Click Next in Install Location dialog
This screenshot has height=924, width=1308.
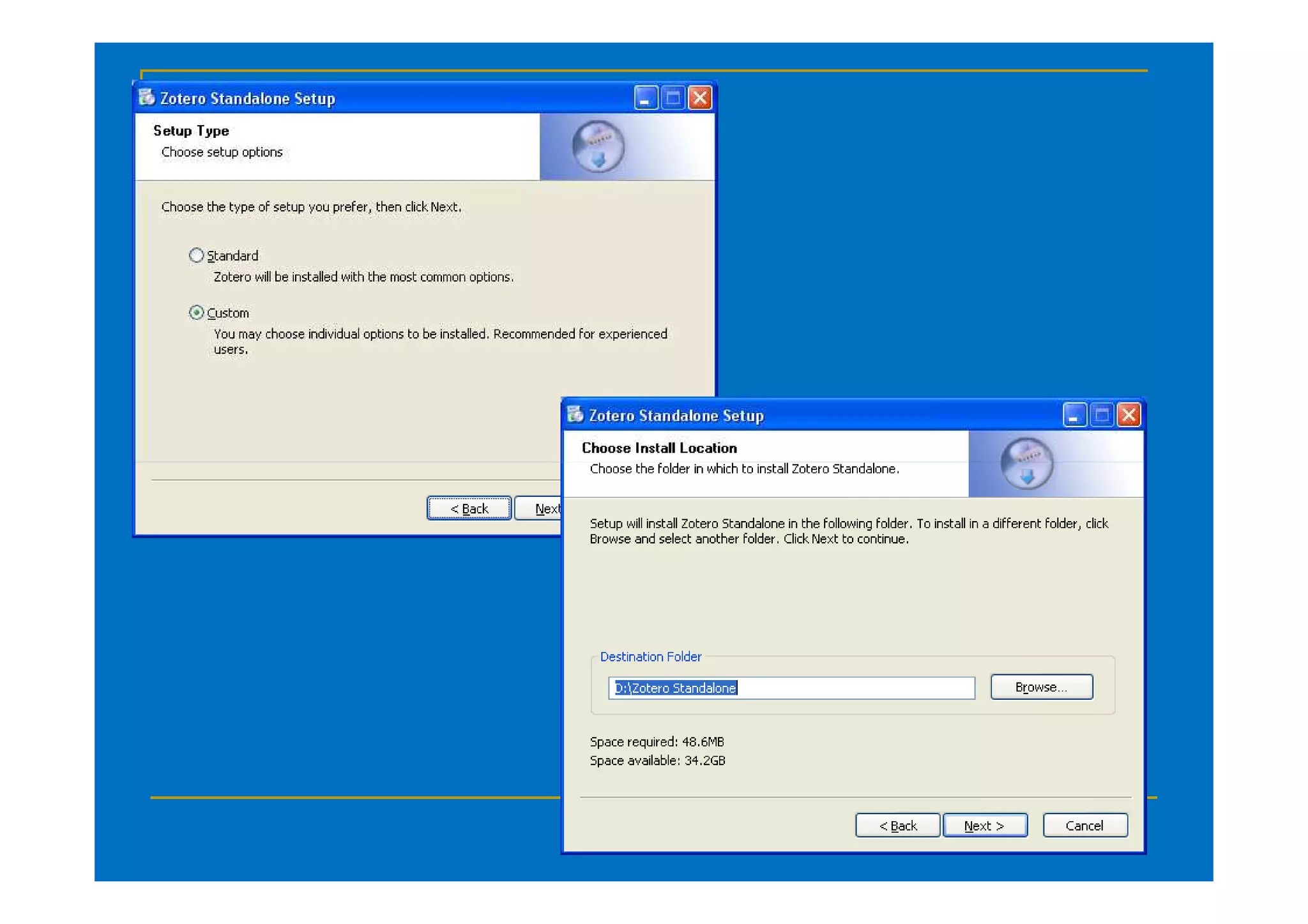click(985, 826)
